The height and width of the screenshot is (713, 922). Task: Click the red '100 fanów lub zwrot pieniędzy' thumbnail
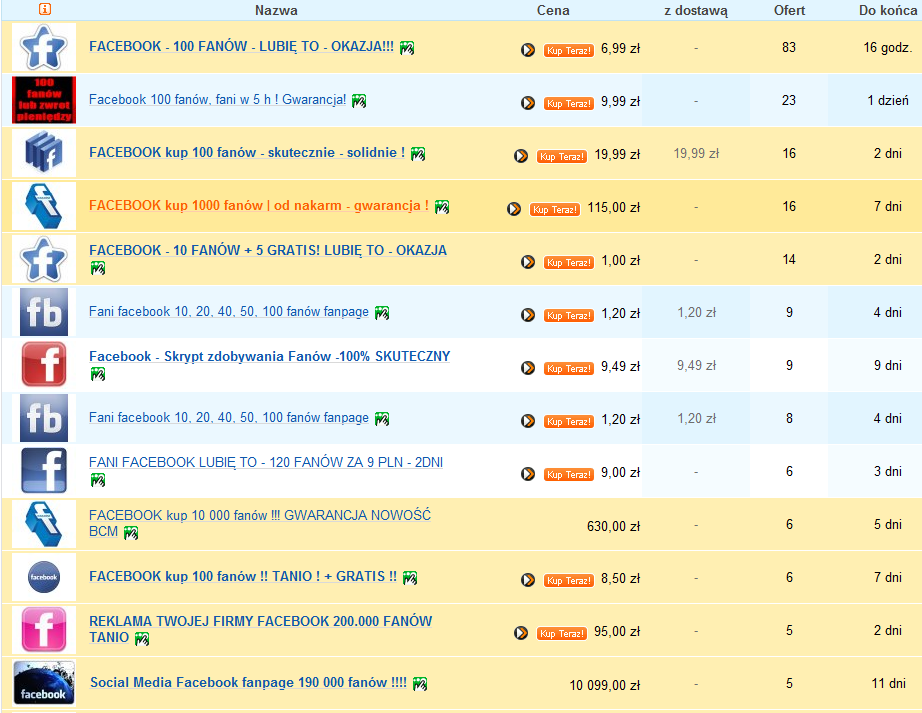point(44,100)
